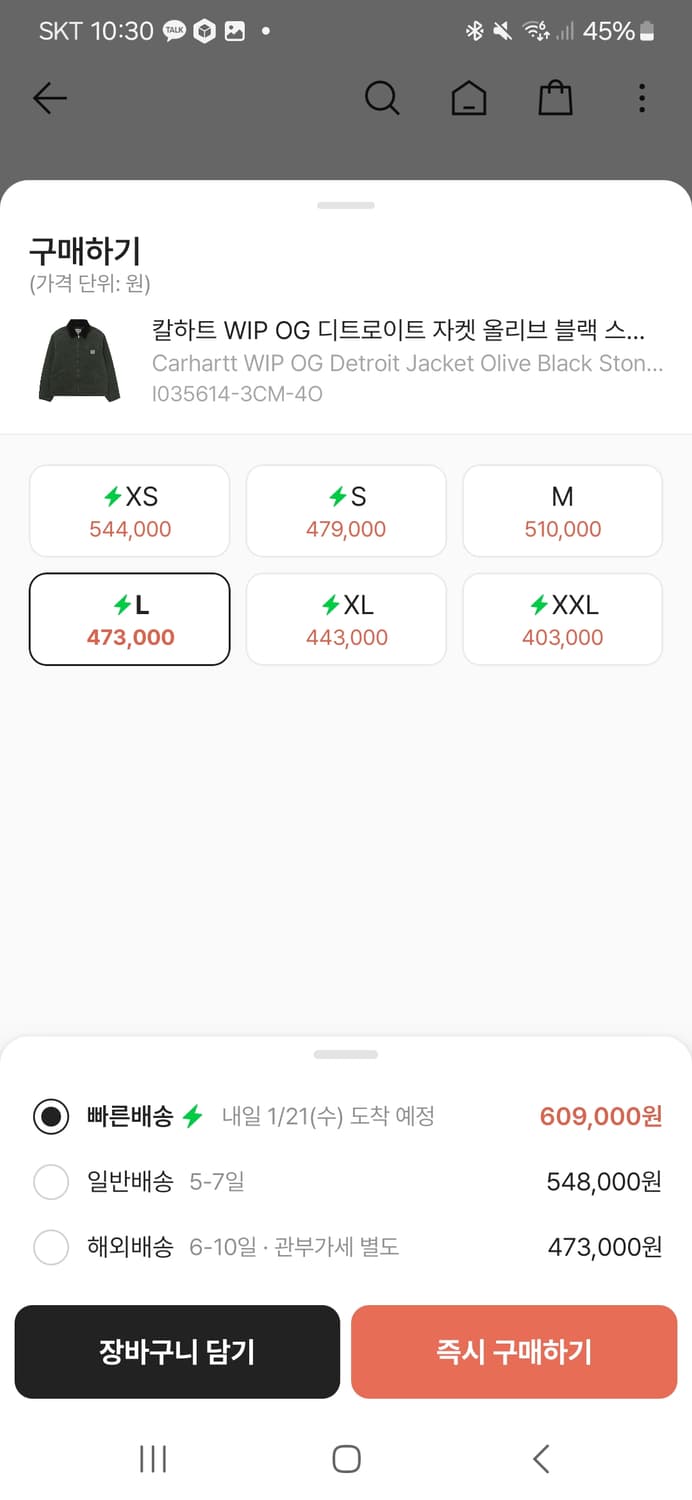This screenshot has width=692, height=1500.
Task: Open the shopping bag icon
Action: pos(555,98)
